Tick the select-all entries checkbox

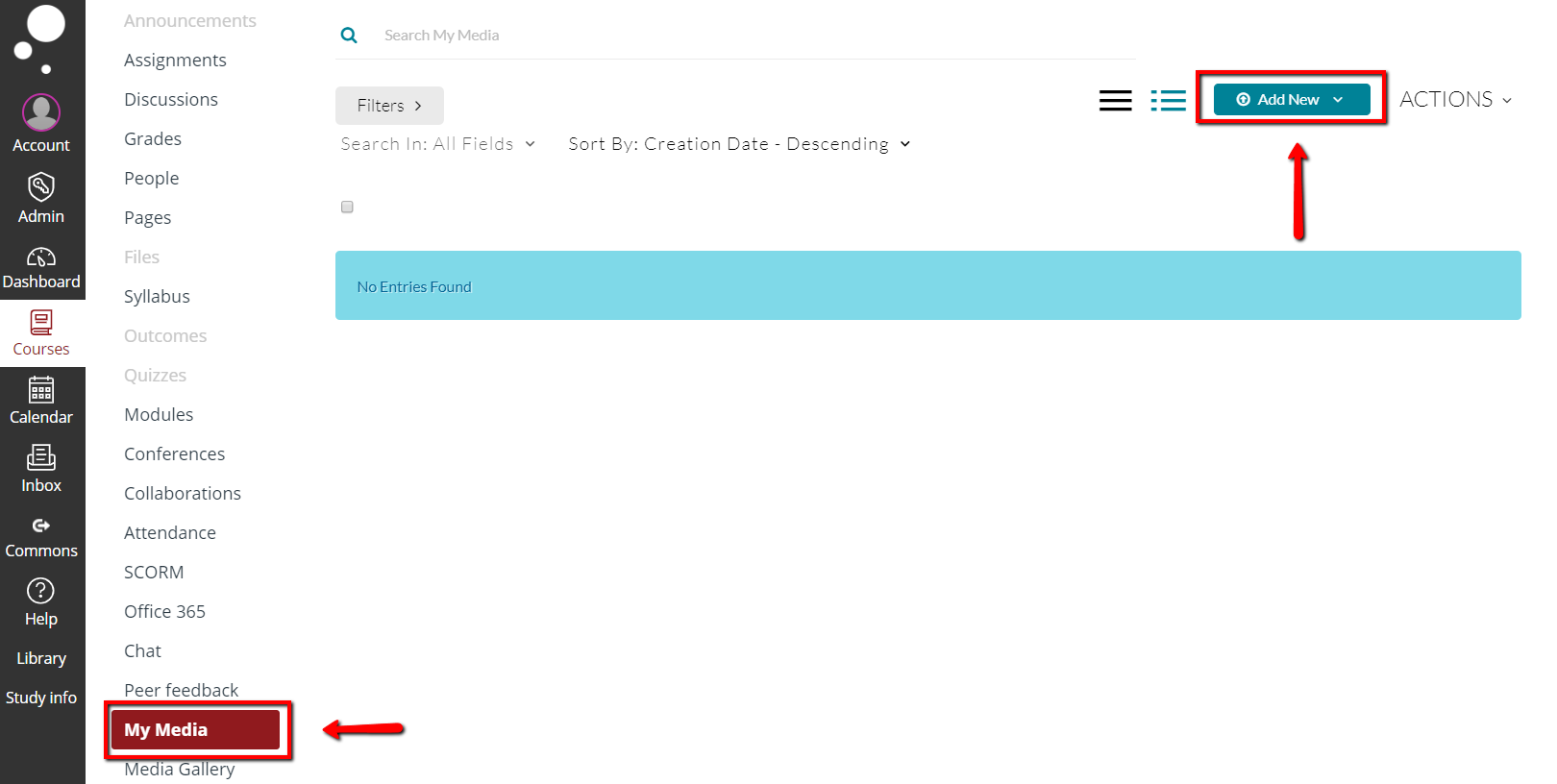coord(347,207)
